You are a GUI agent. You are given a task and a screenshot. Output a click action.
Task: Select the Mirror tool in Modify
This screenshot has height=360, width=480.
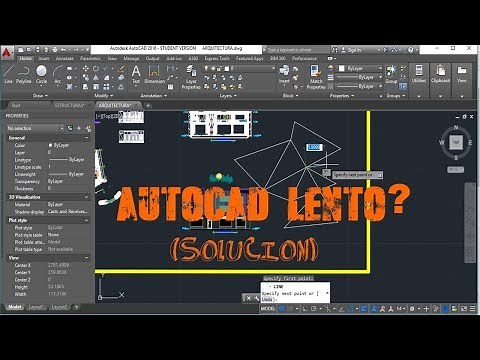coord(96,78)
